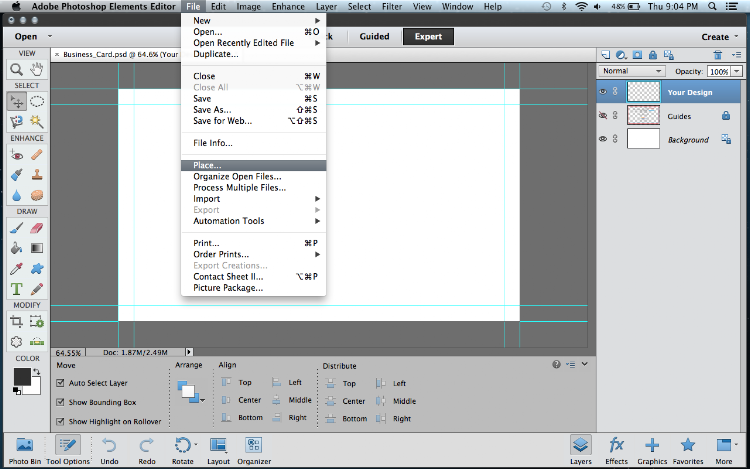
Task: Open the Photo Bin
Action: [24, 450]
